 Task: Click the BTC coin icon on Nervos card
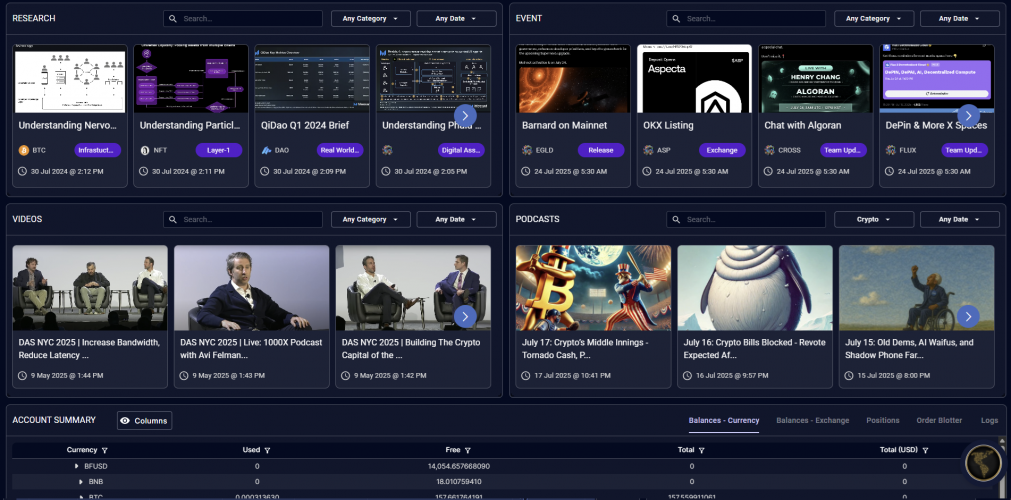[x=24, y=150]
